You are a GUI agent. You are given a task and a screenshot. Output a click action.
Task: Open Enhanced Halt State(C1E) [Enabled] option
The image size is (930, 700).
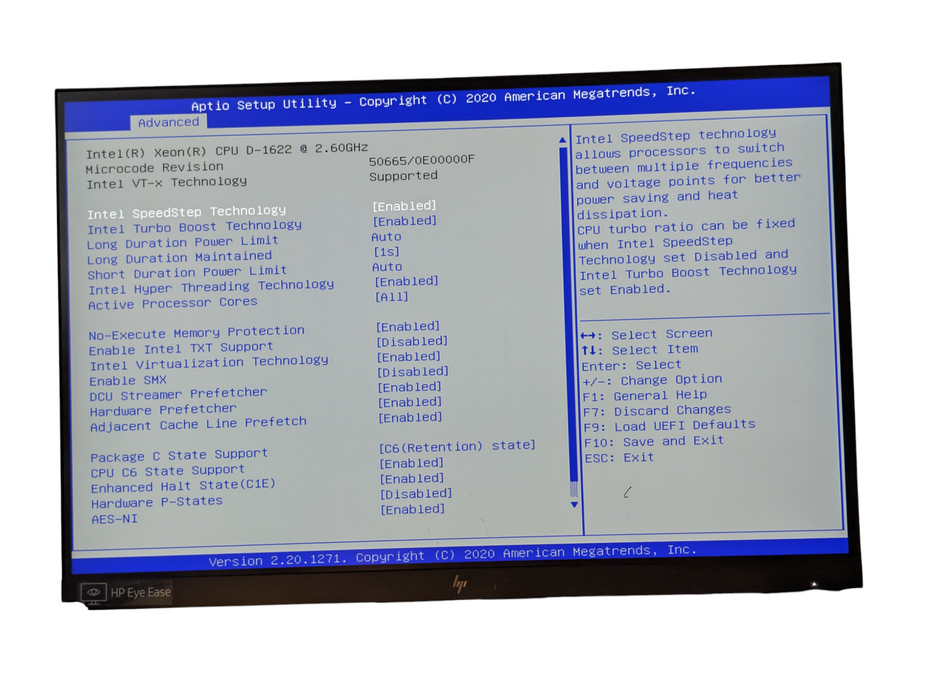click(x=412, y=479)
